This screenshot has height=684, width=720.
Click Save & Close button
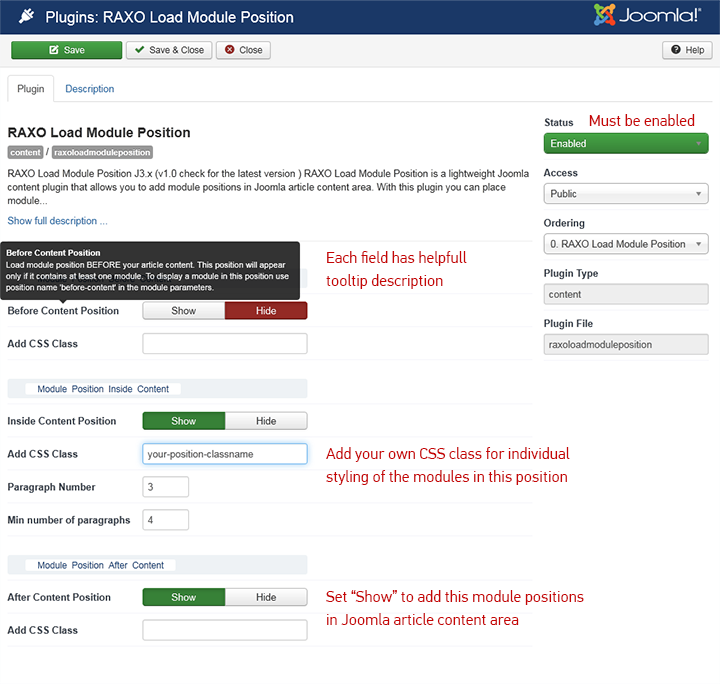point(169,50)
